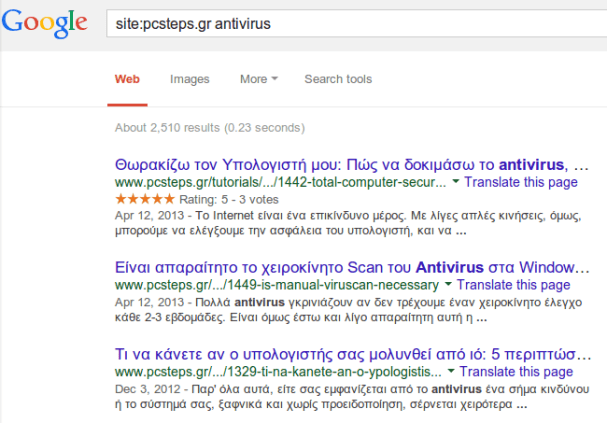Viewport: 607px width, 423px height.
Task: Open the Τι να κάνετε αν ο υπολογιστής result
Action: point(353,354)
